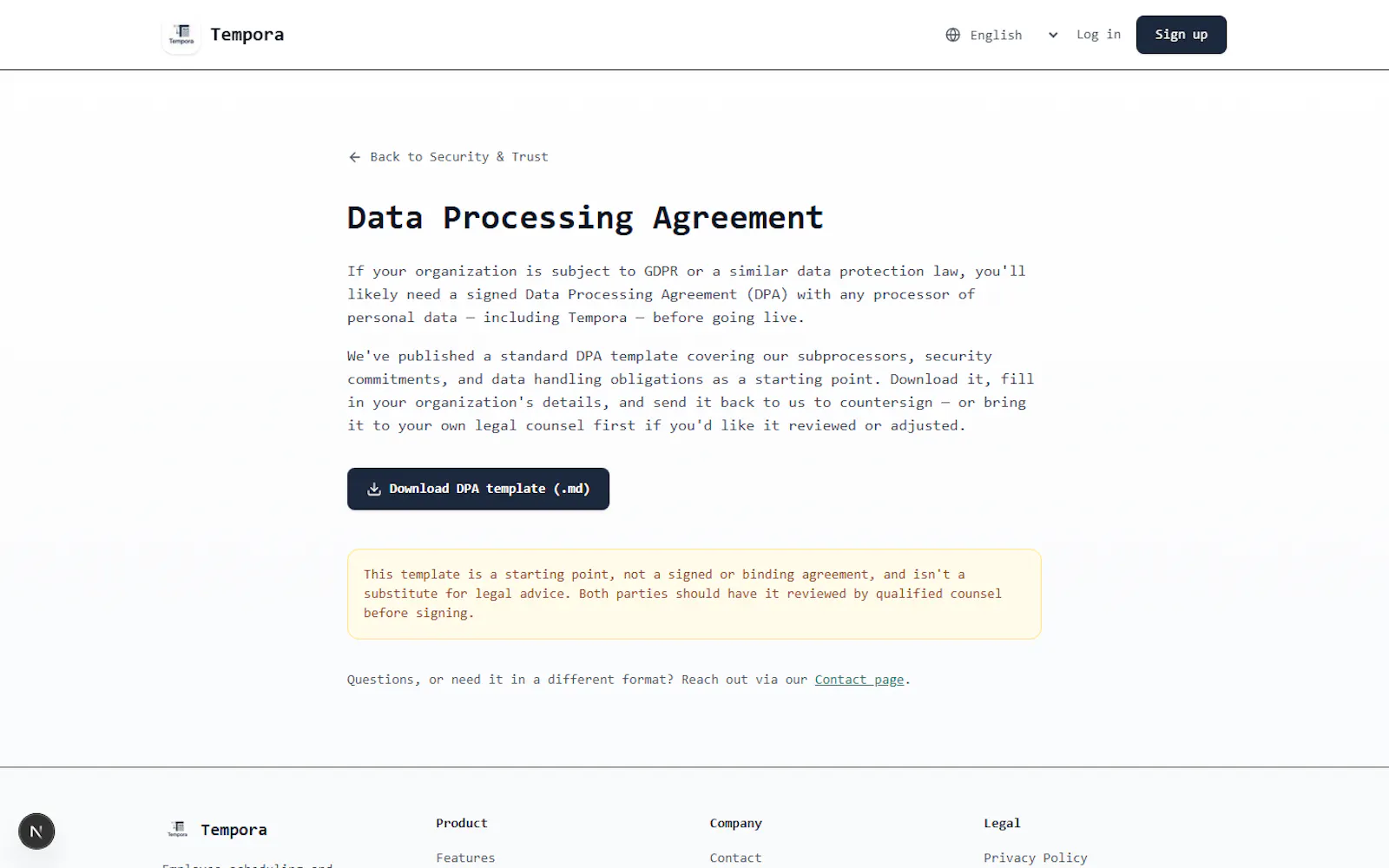Open the Log in link
Screen dimensions: 1389x868
tap(1099, 35)
